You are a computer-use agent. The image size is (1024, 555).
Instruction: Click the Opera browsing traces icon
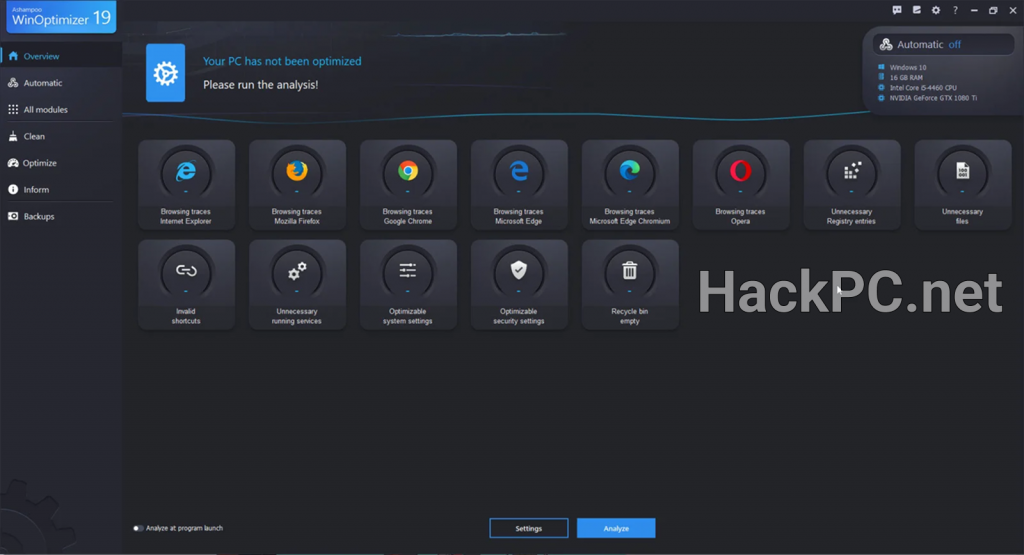tap(740, 171)
